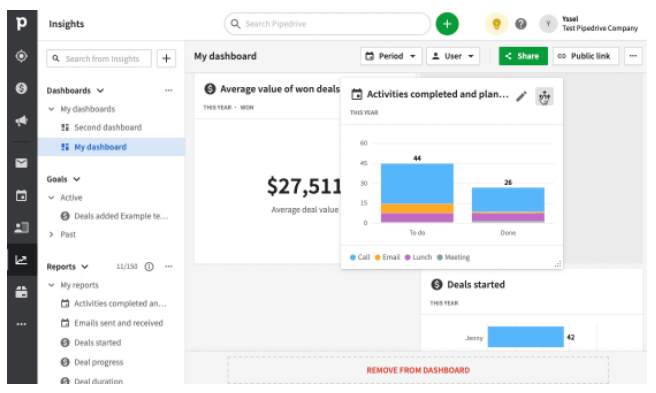Toggle the Lunch legend item
This screenshot has width=656, height=393.
[x=418, y=257]
